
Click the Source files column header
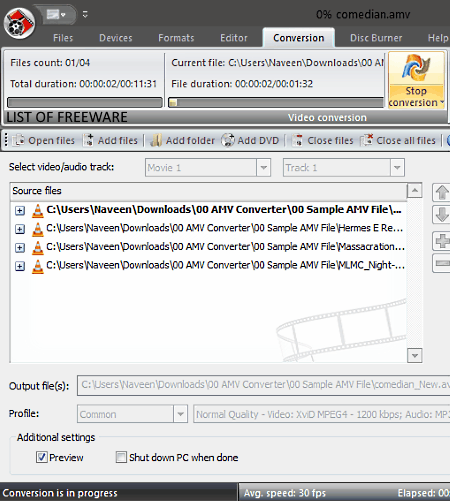tap(208, 191)
